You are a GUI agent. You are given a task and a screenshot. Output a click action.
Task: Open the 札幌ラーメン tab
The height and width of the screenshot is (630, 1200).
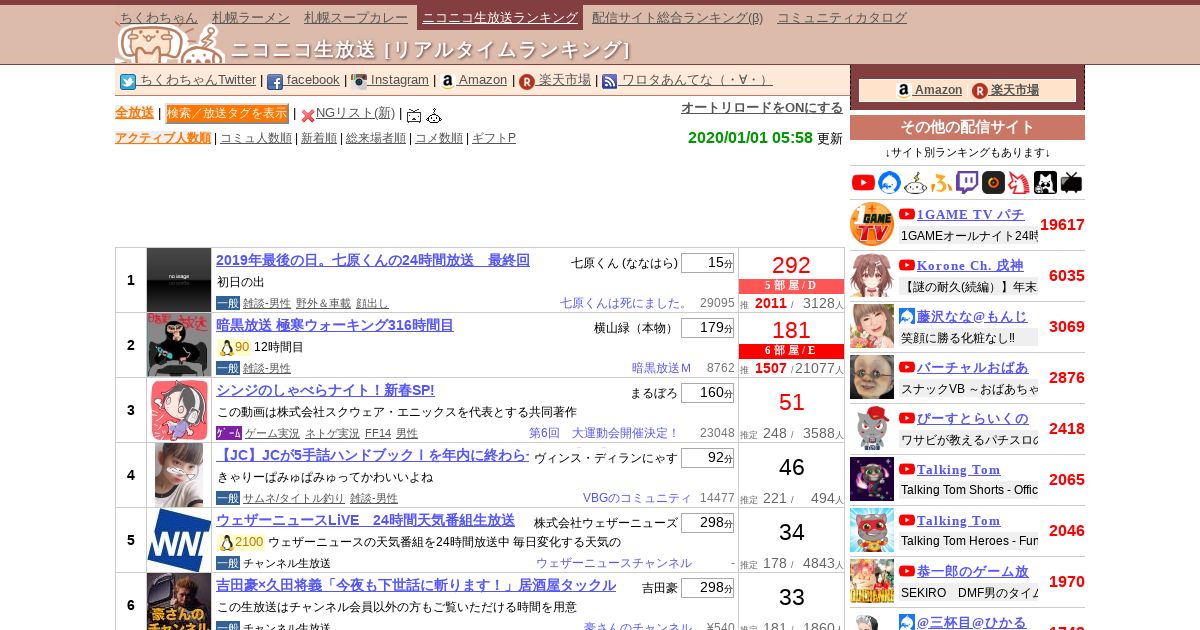click(251, 17)
